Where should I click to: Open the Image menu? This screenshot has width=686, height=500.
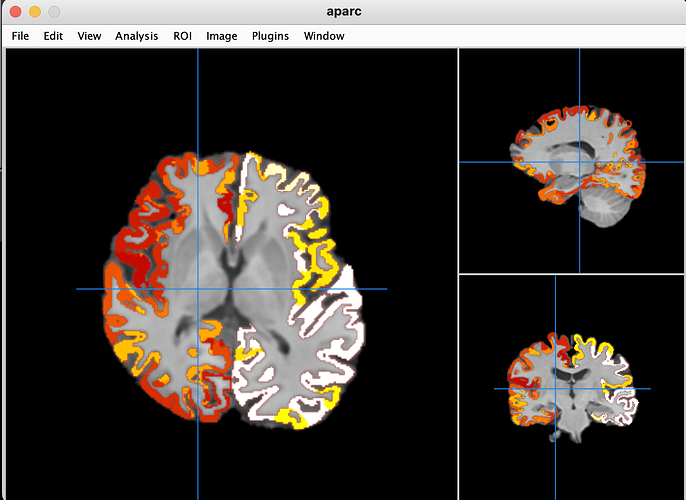pyautogui.click(x=221, y=36)
